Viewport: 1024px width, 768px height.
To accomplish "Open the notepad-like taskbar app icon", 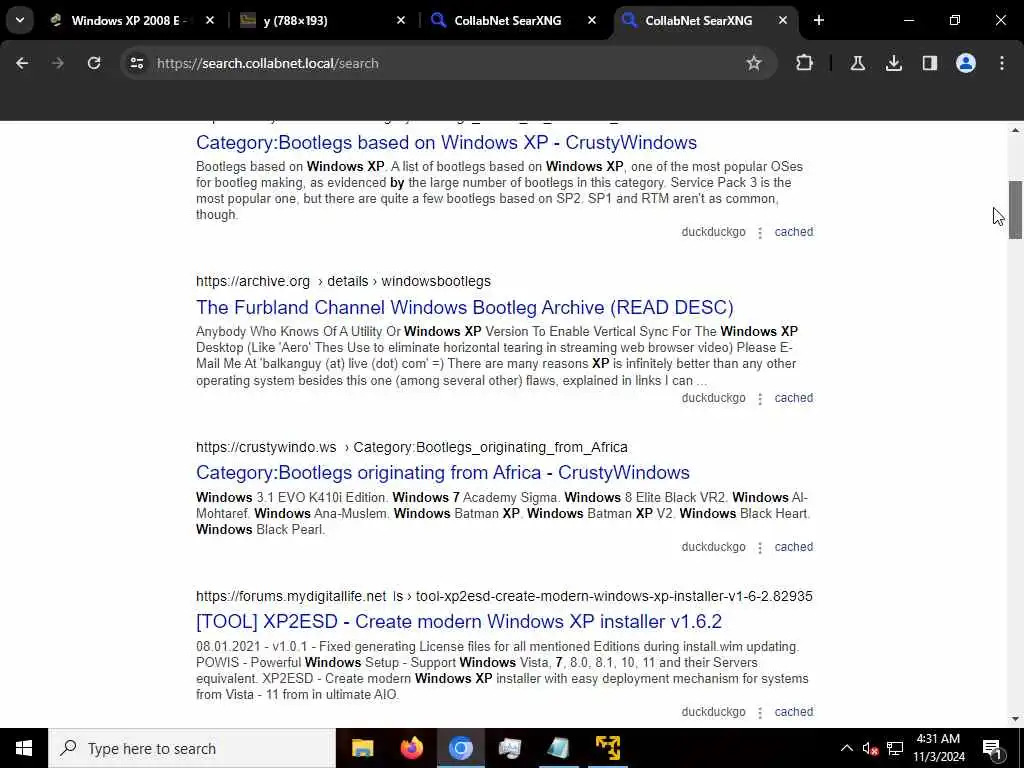I will tap(558, 748).
